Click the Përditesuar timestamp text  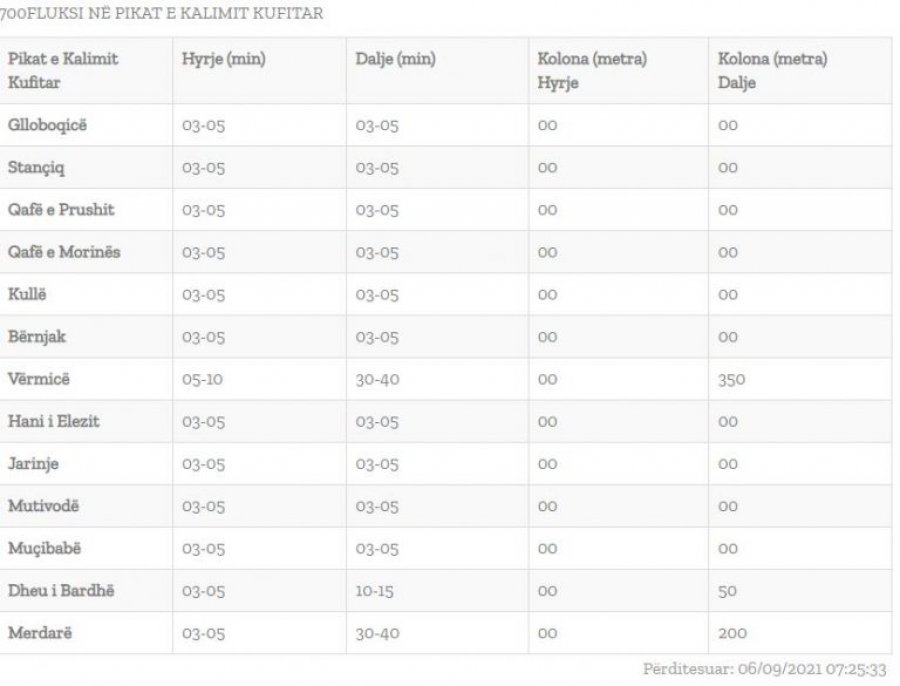point(765,669)
